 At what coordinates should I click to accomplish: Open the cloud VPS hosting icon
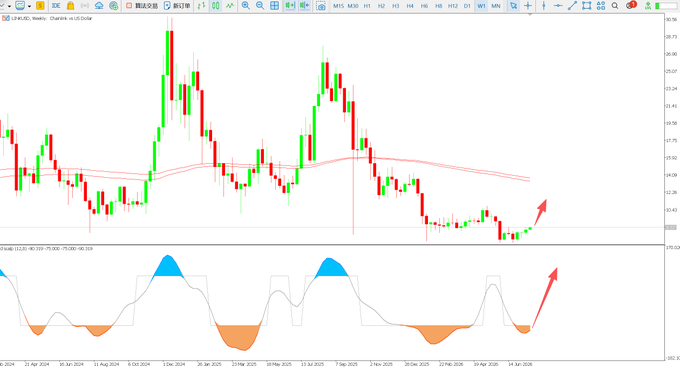click(x=99, y=6)
